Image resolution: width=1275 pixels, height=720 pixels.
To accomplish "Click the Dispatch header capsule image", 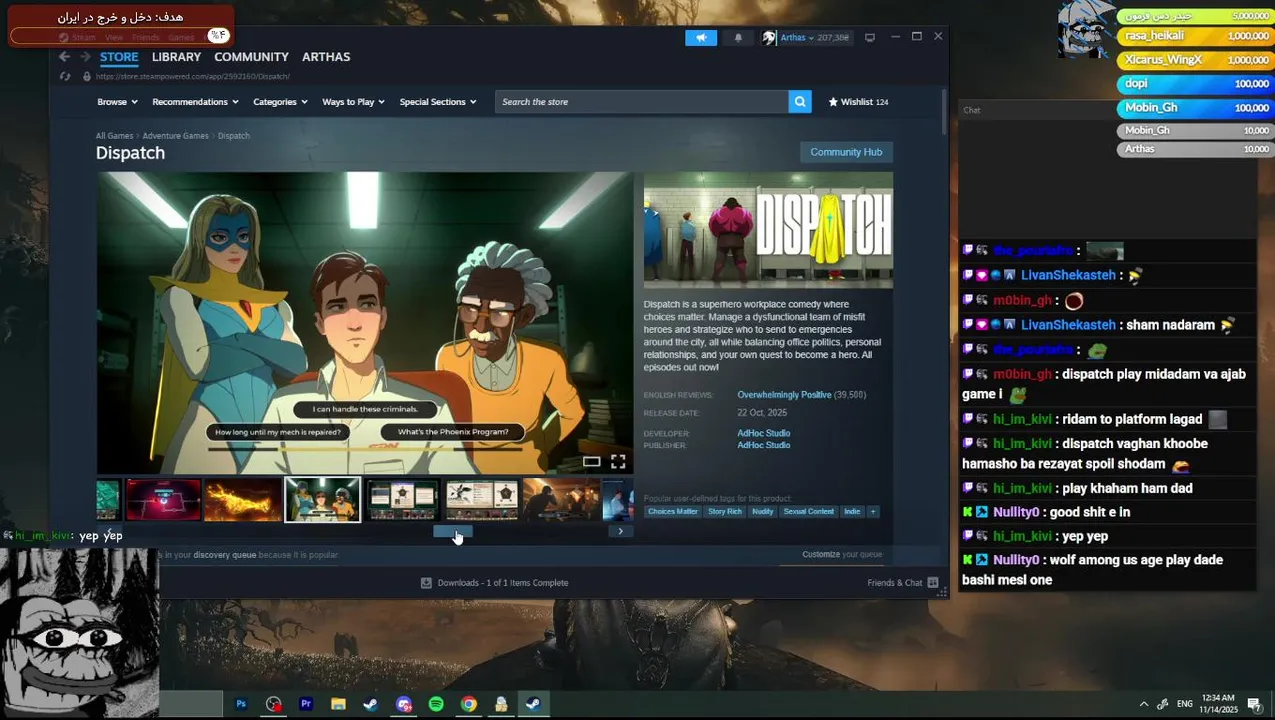I will [x=768, y=230].
